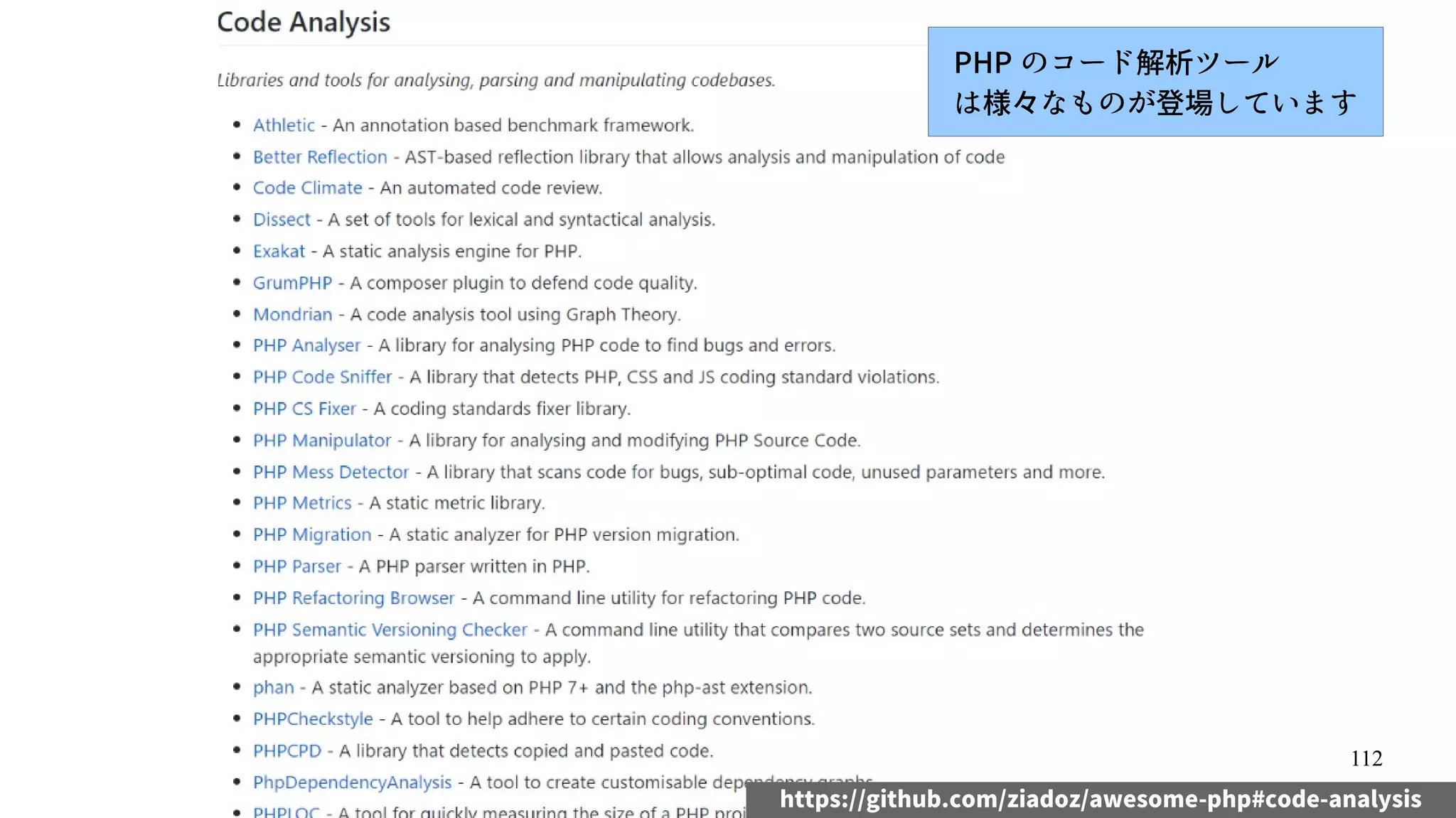Follow the Code Climate link
The width and height of the screenshot is (1456, 818).
click(x=308, y=188)
